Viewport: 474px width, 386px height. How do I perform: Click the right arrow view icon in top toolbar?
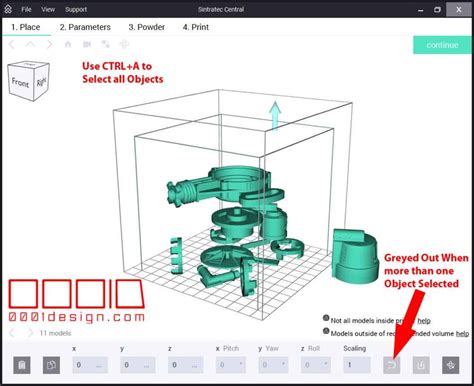[x=49, y=44]
